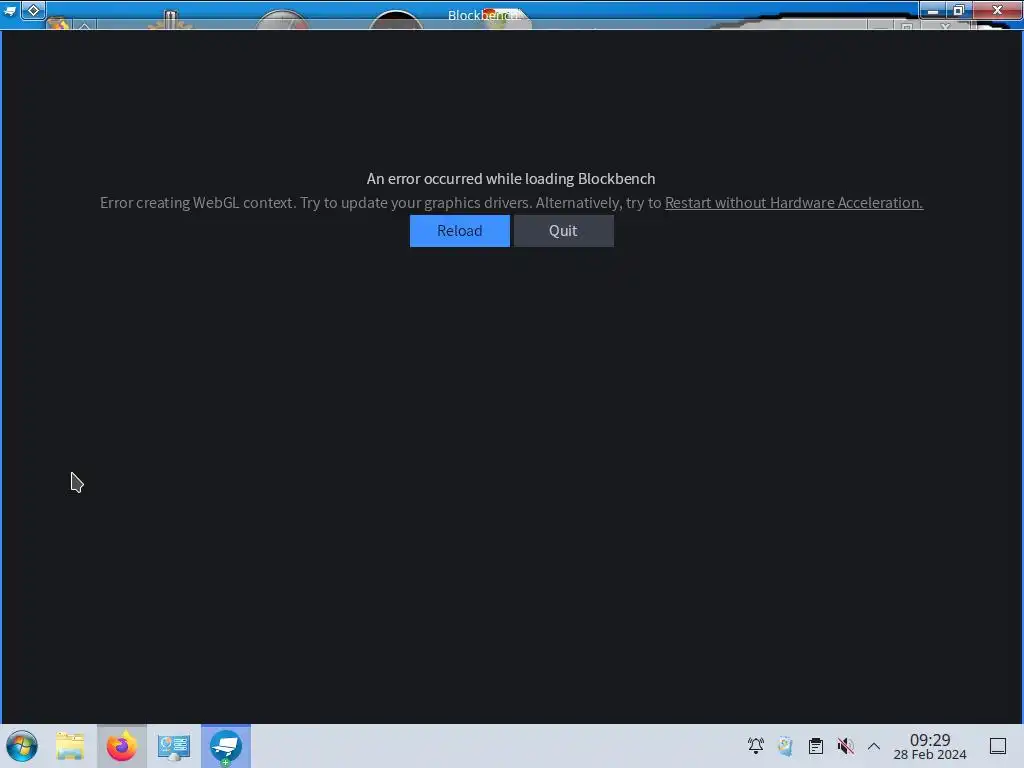Select the Blockbench taskbar entry
This screenshot has width=1024, height=768.
coord(226,746)
